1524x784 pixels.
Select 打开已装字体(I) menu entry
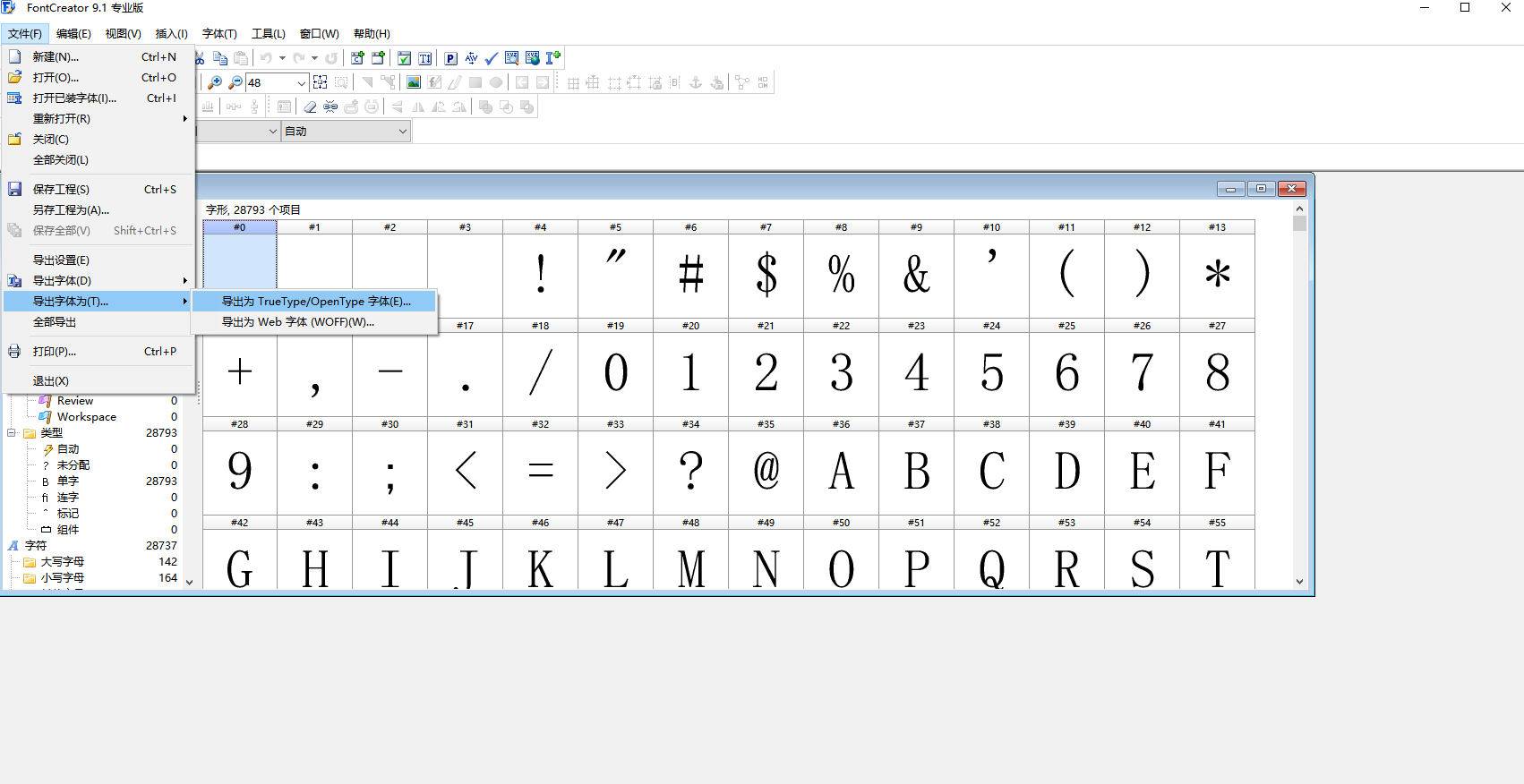pos(98,98)
